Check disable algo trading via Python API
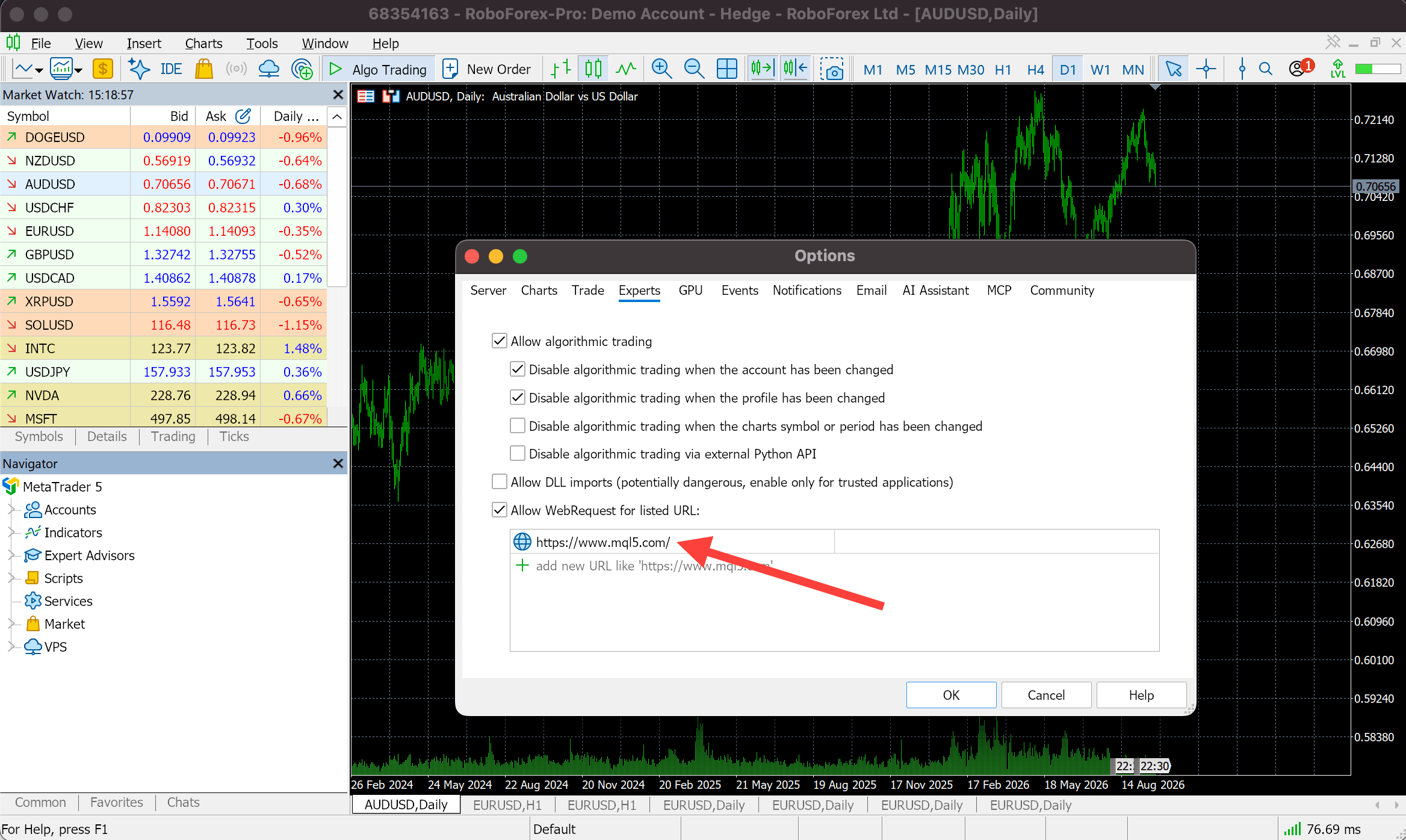The image size is (1406, 840). point(518,454)
